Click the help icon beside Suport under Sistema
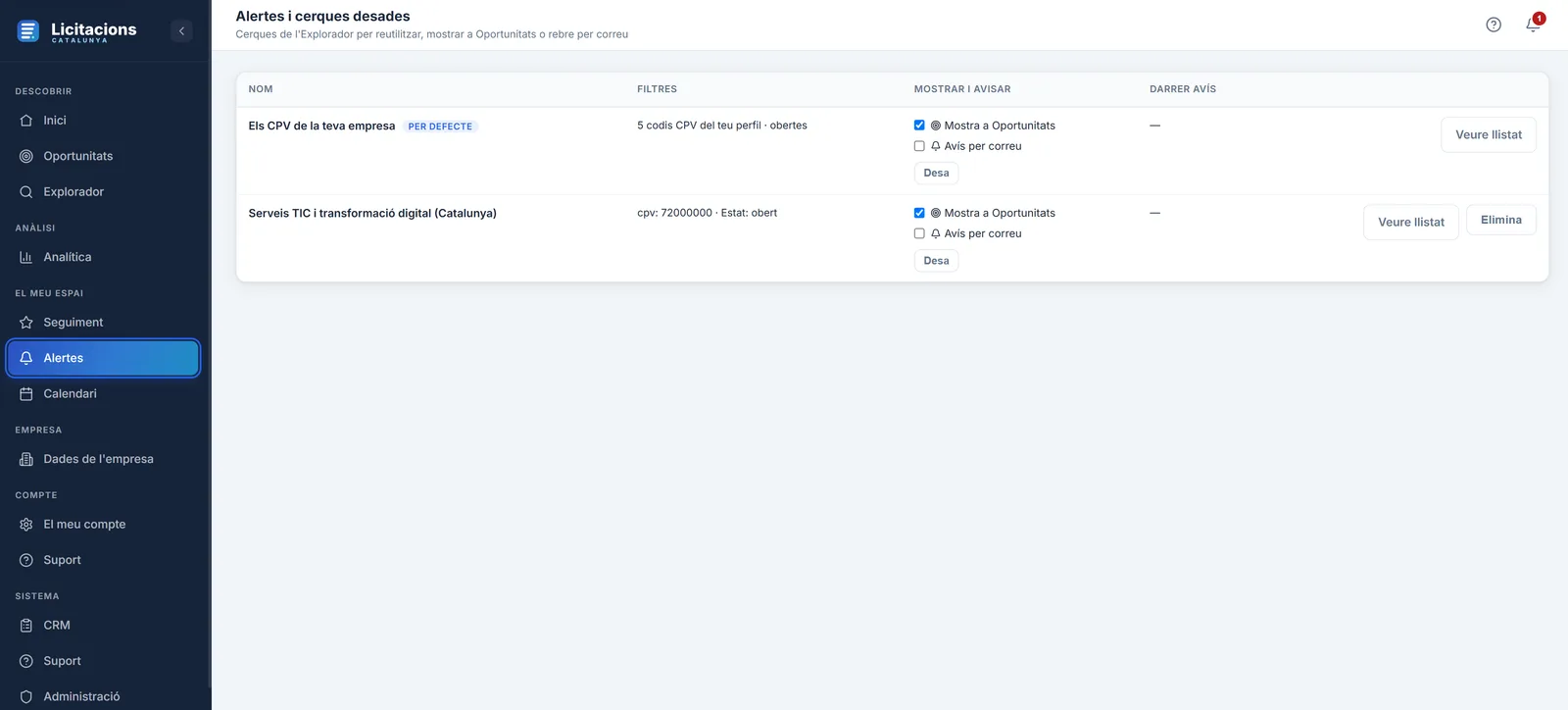 pyautogui.click(x=26, y=661)
